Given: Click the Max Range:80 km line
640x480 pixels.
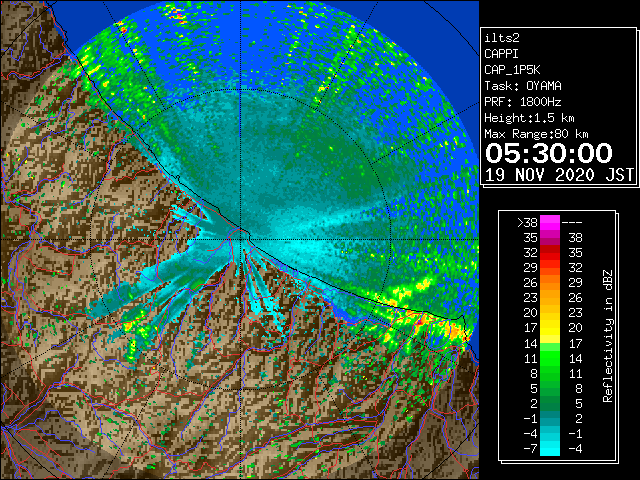Looking at the screenshot, I should click(536, 134).
